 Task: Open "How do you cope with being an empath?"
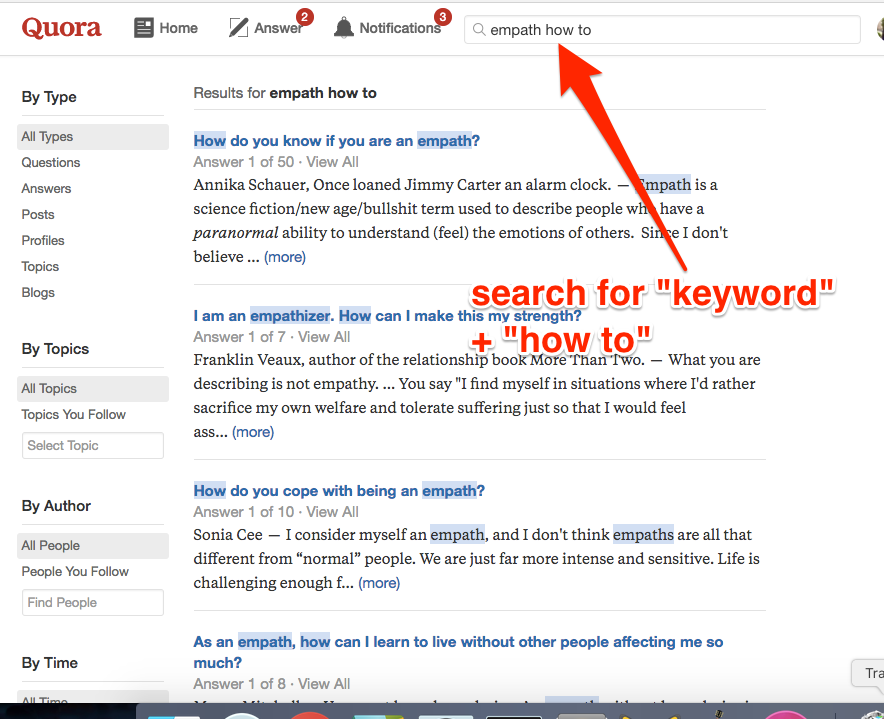pyautogui.click(x=339, y=491)
